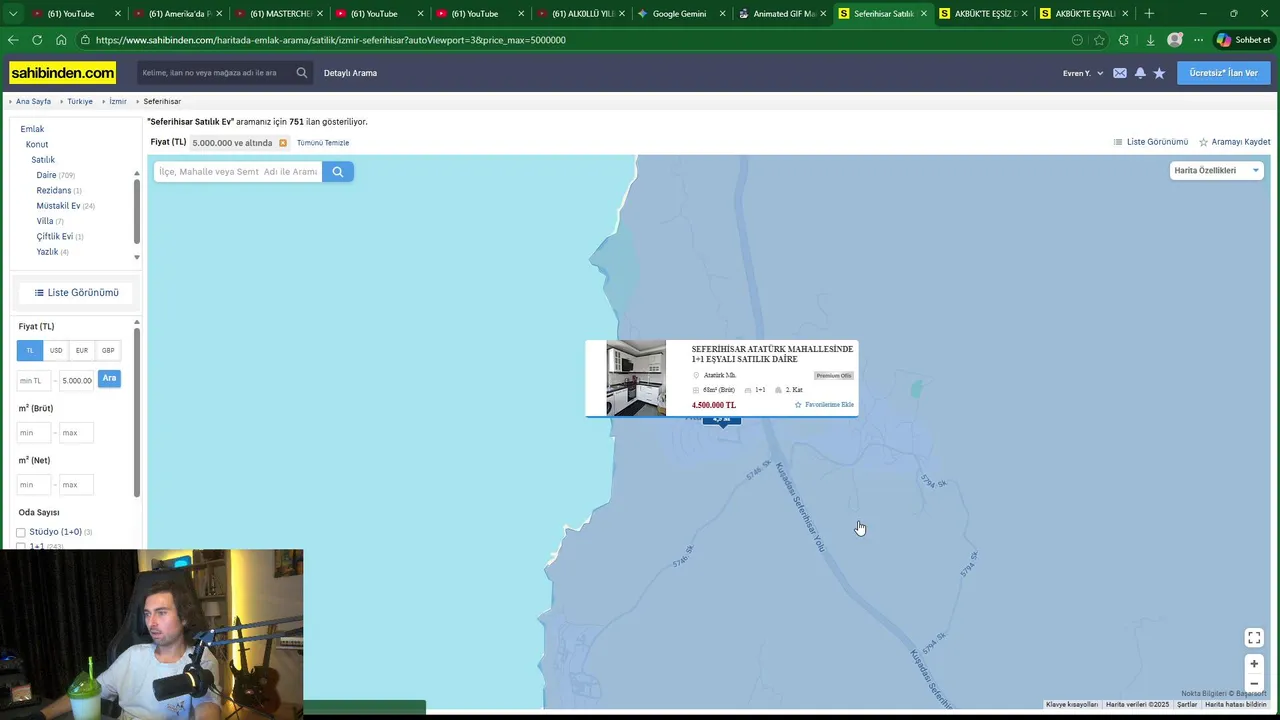1280x720 pixels.
Task: Click the magnifier in the top search box
Action: click(x=302, y=73)
